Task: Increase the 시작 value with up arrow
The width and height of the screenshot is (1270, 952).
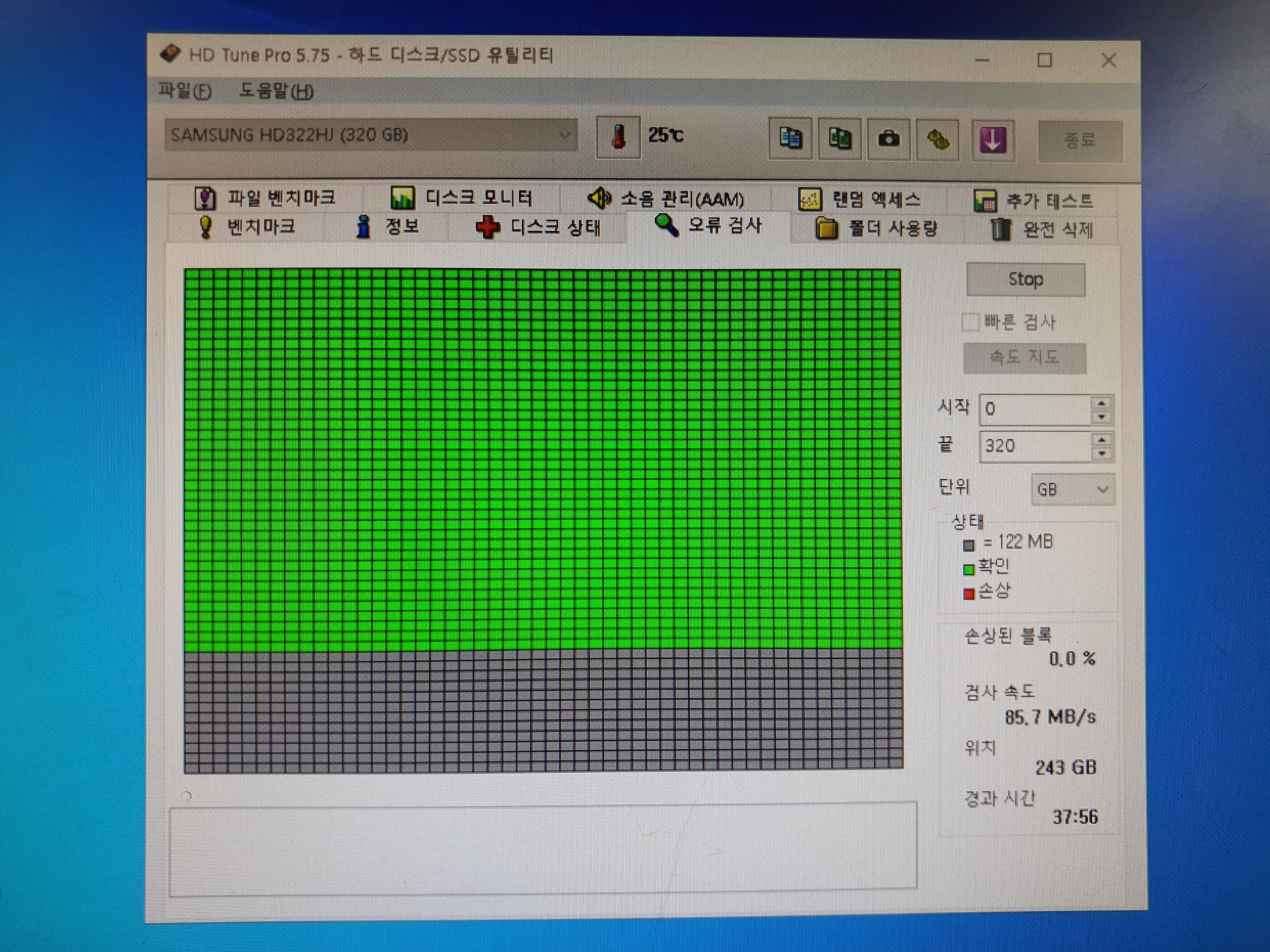Action: pyautogui.click(x=1101, y=403)
